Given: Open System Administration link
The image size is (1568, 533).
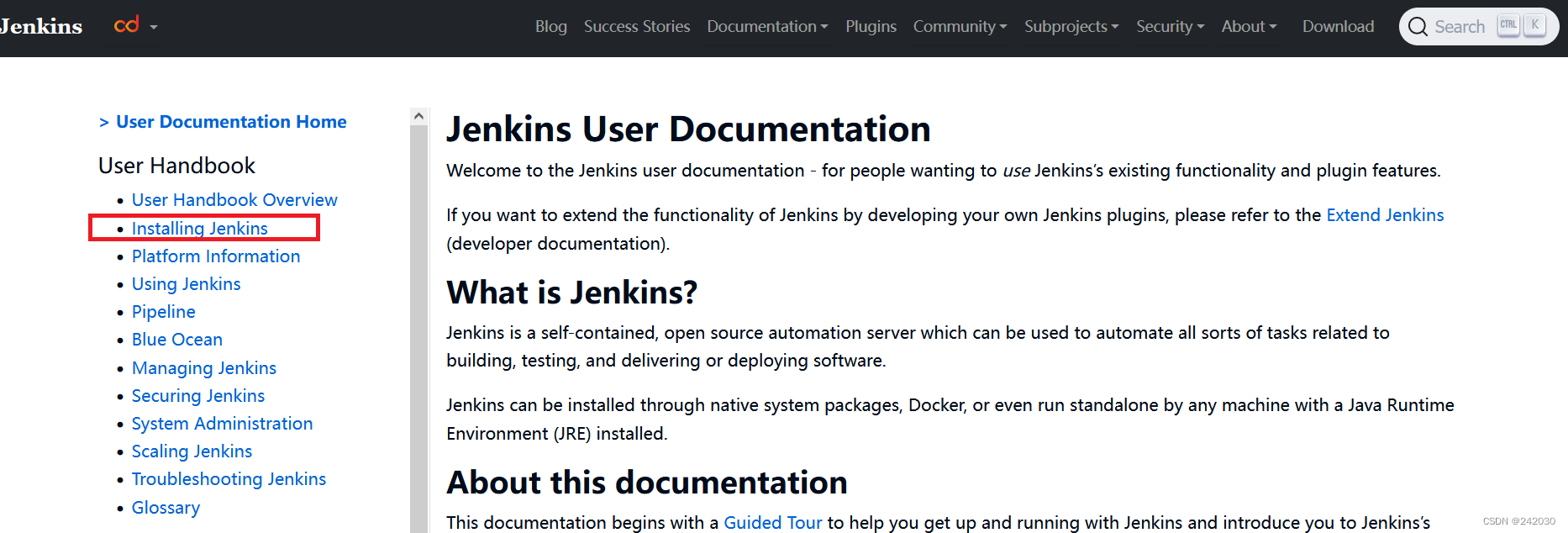Looking at the screenshot, I should pos(223,424).
